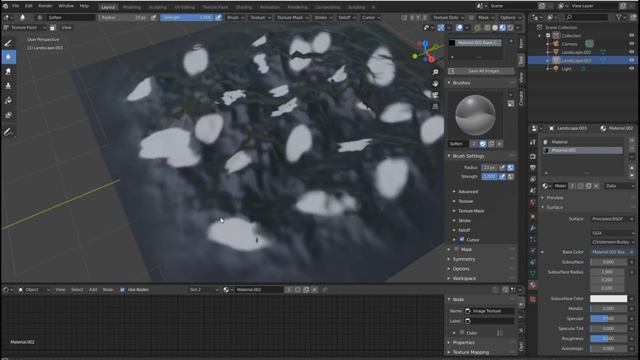Select the Soften tool in toolbar
This screenshot has width=640, height=360.
pyautogui.click(x=8, y=57)
